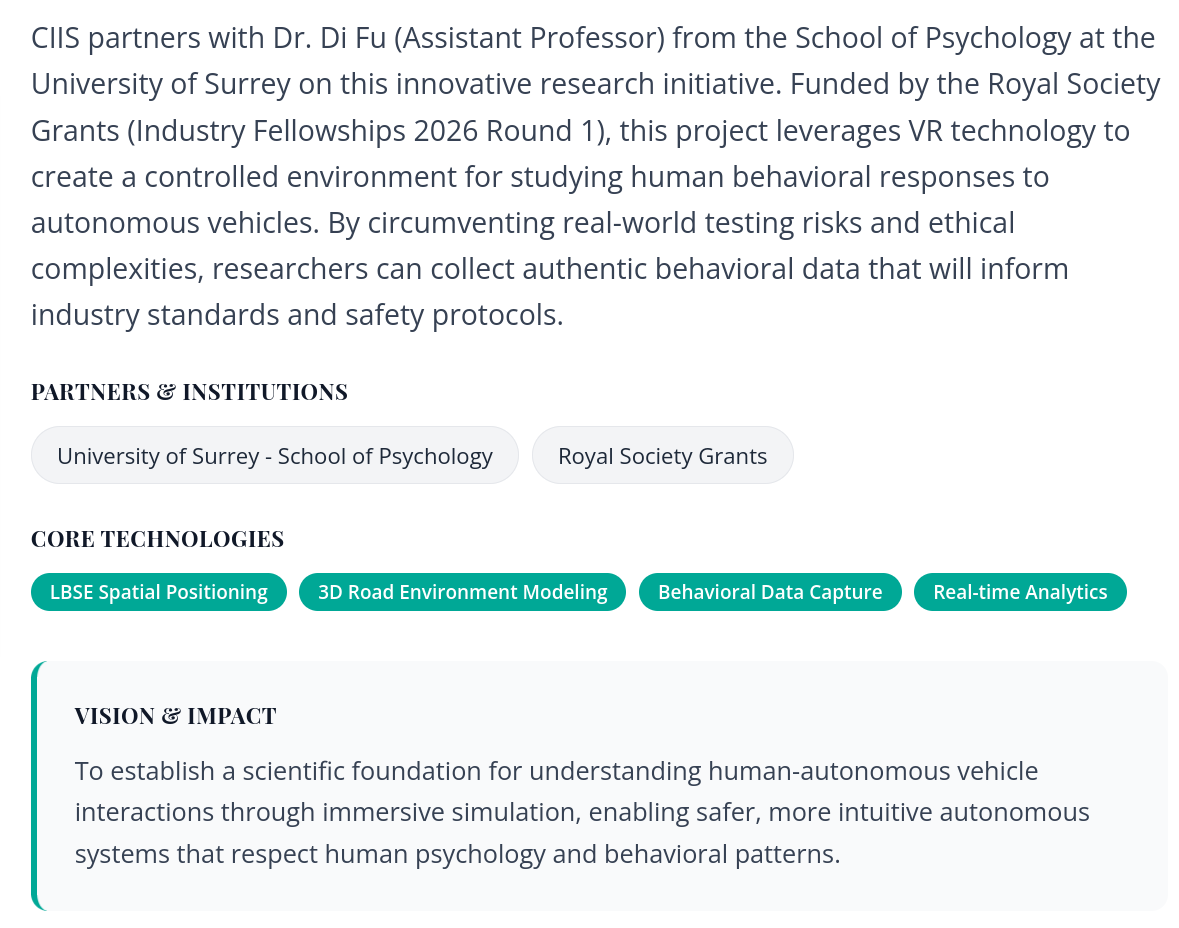Click the University of Surrey - School of Psychology chip
The height and width of the screenshot is (928, 1179).
pos(275,456)
